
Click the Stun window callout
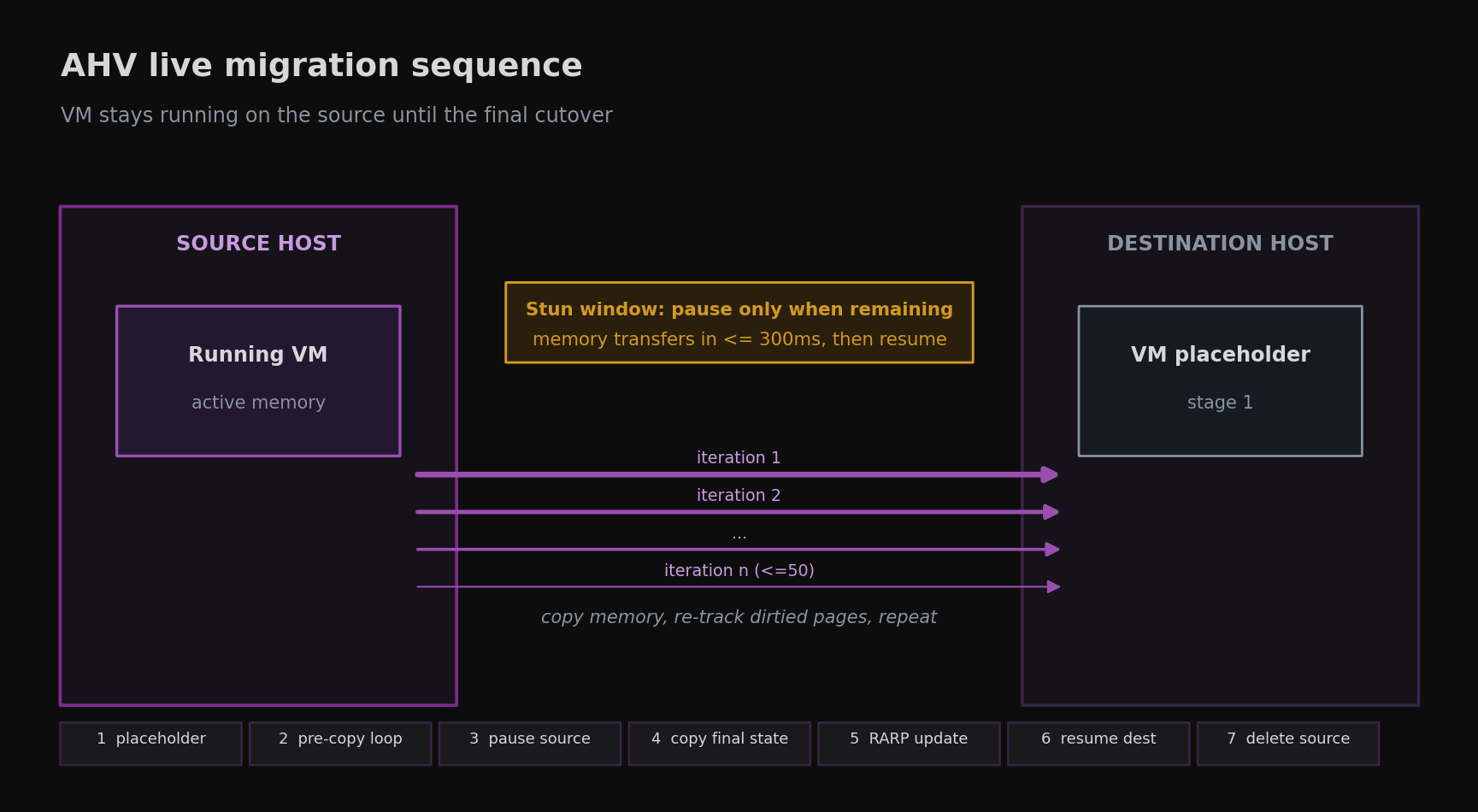(739, 322)
